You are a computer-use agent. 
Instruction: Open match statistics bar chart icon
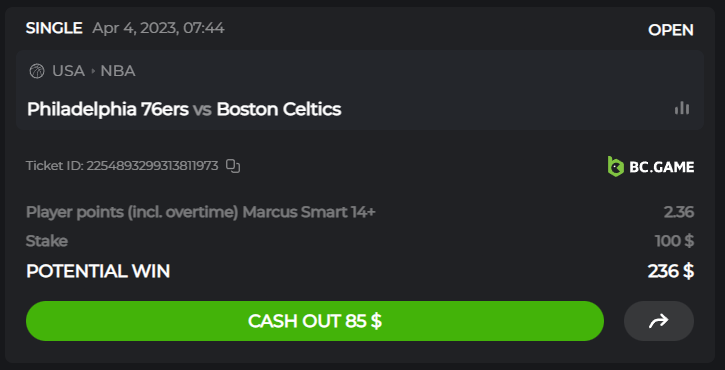tap(682, 109)
